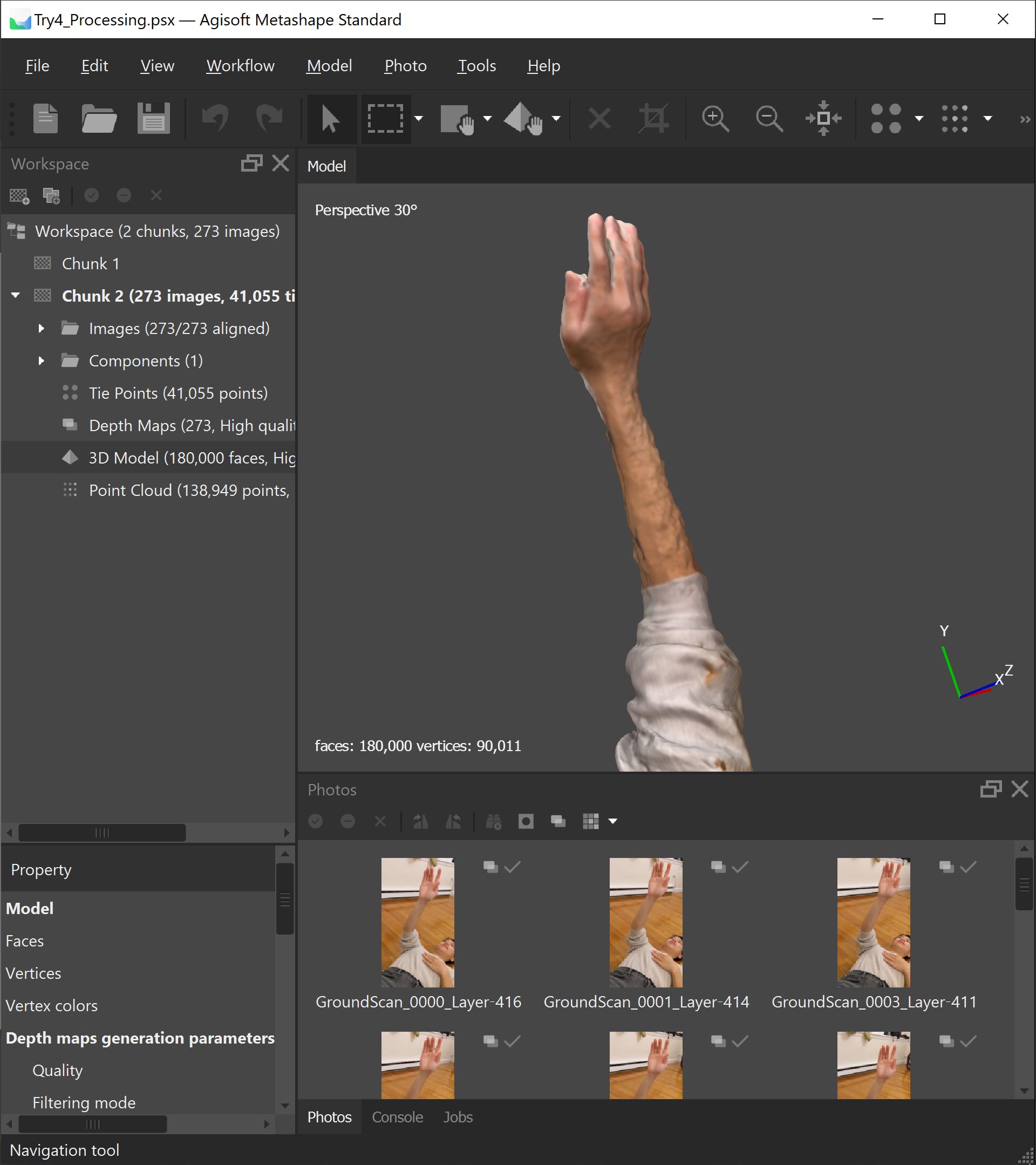1036x1165 pixels.
Task: Click the New document toolbar icon
Action: pyautogui.click(x=45, y=119)
